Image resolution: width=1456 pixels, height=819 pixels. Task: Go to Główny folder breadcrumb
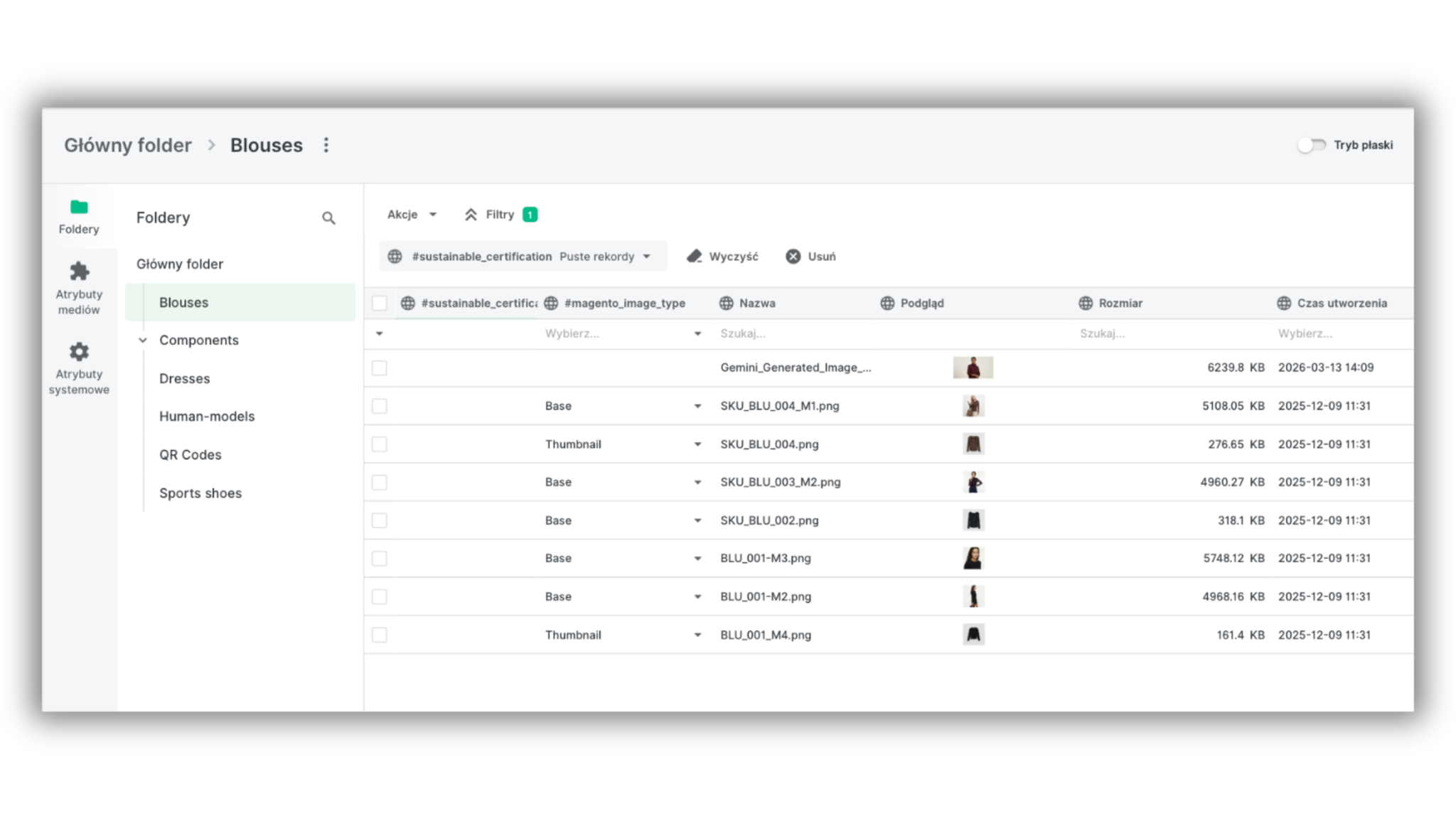(128, 145)
